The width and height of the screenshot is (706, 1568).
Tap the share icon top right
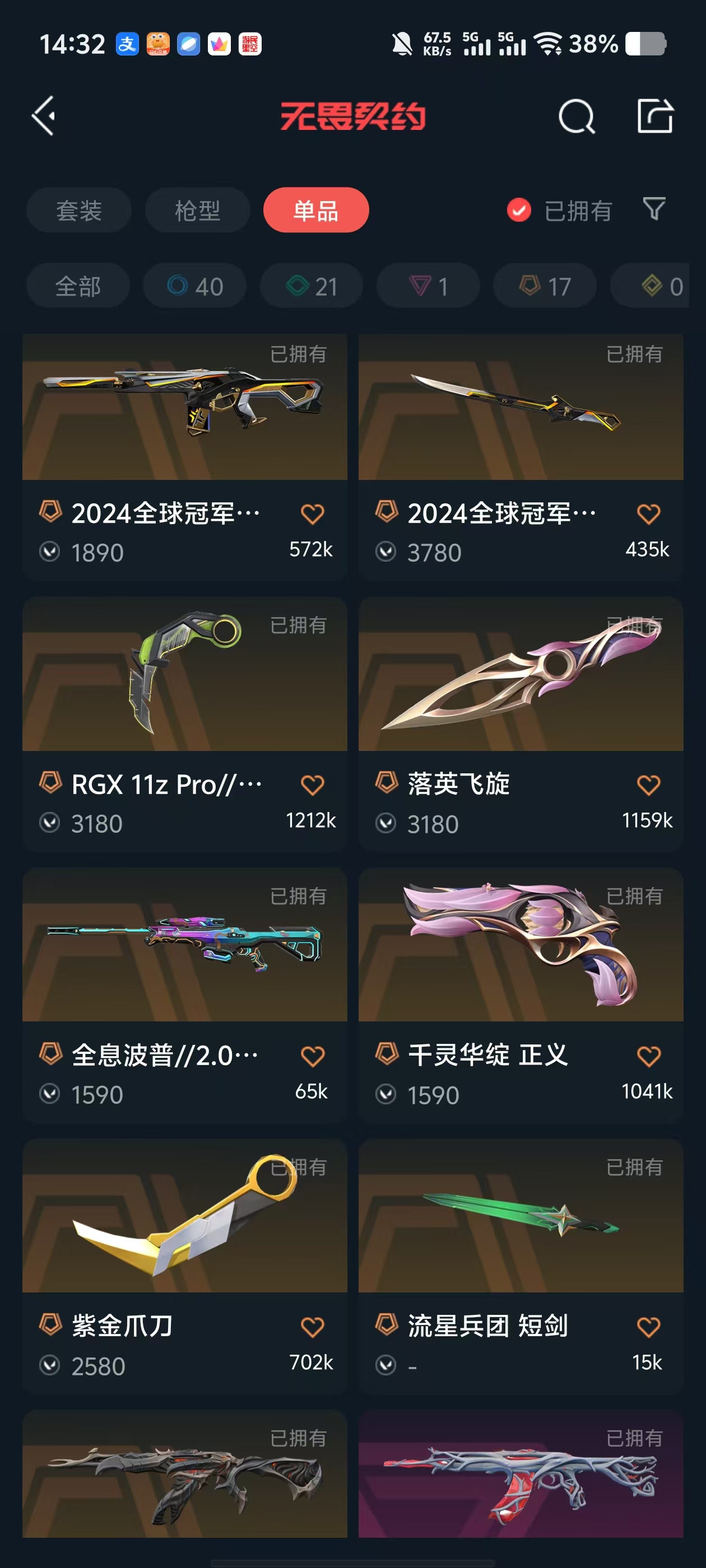(655, 116)
